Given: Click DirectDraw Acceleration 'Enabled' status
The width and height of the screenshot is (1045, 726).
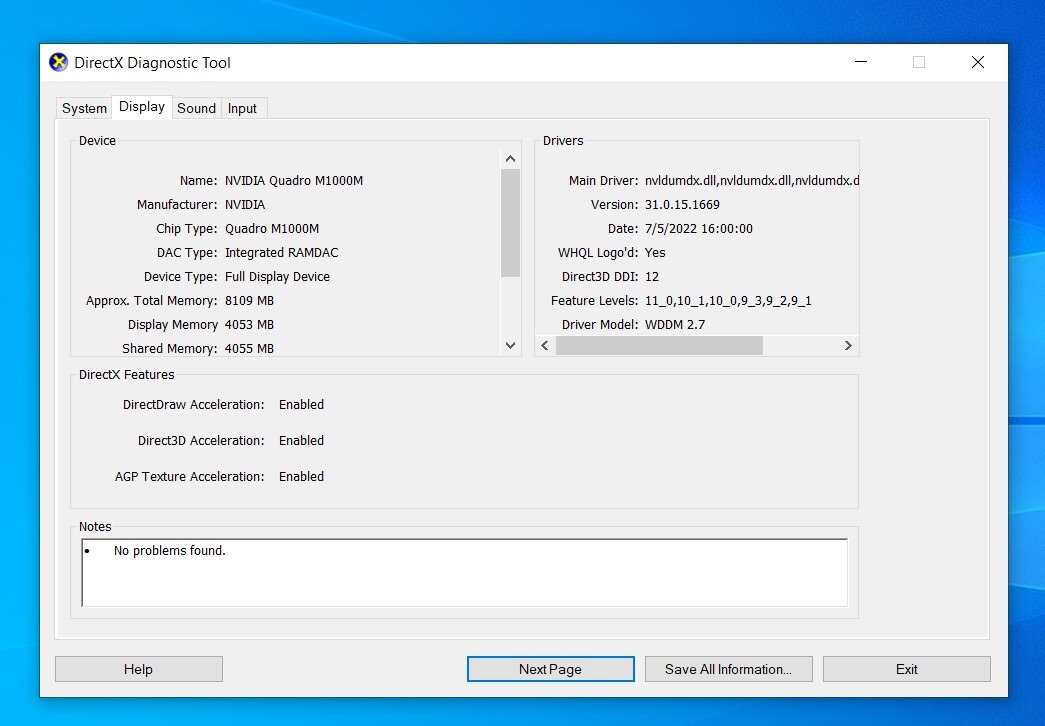Looking at the screenshot, I should point(301,405).
